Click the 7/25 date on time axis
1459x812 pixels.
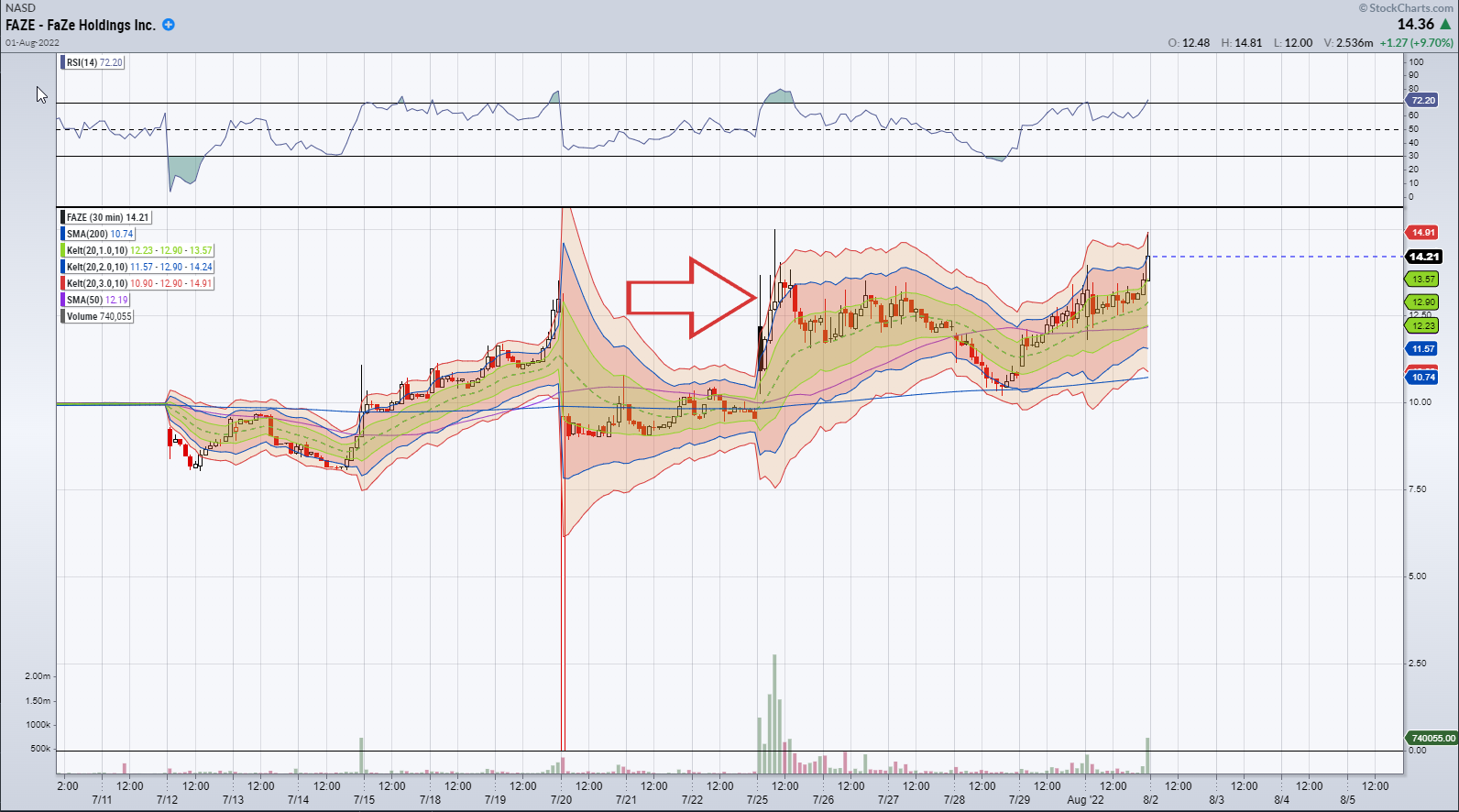click(x=757, y=800)
